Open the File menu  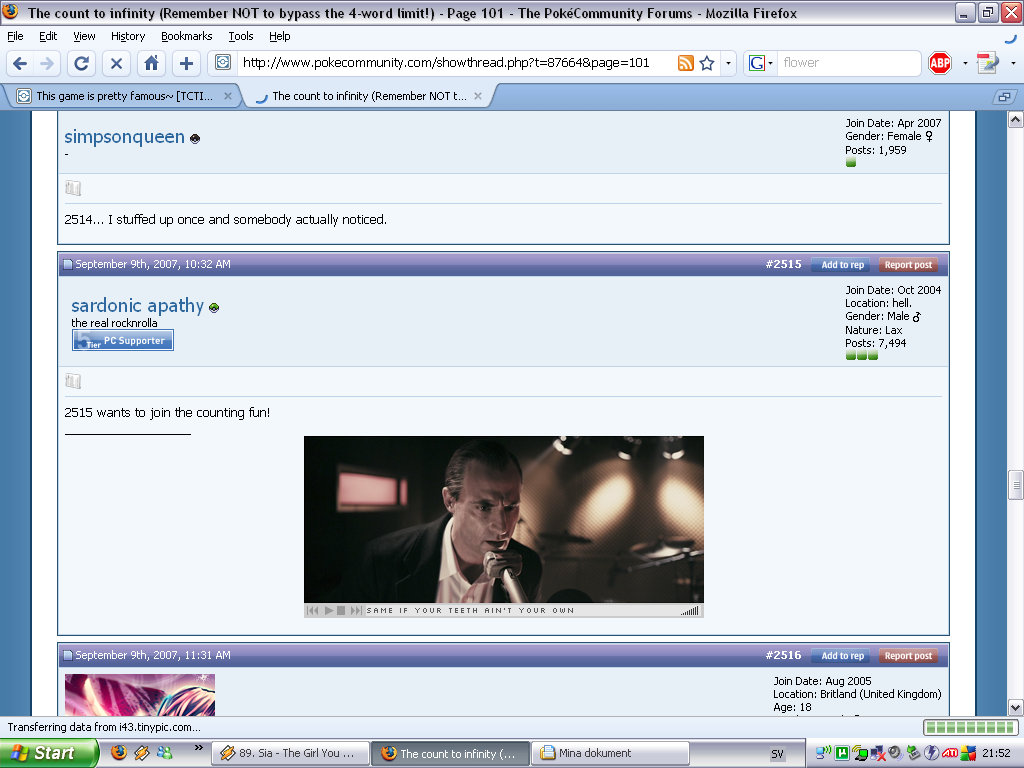tap(15, 36)
